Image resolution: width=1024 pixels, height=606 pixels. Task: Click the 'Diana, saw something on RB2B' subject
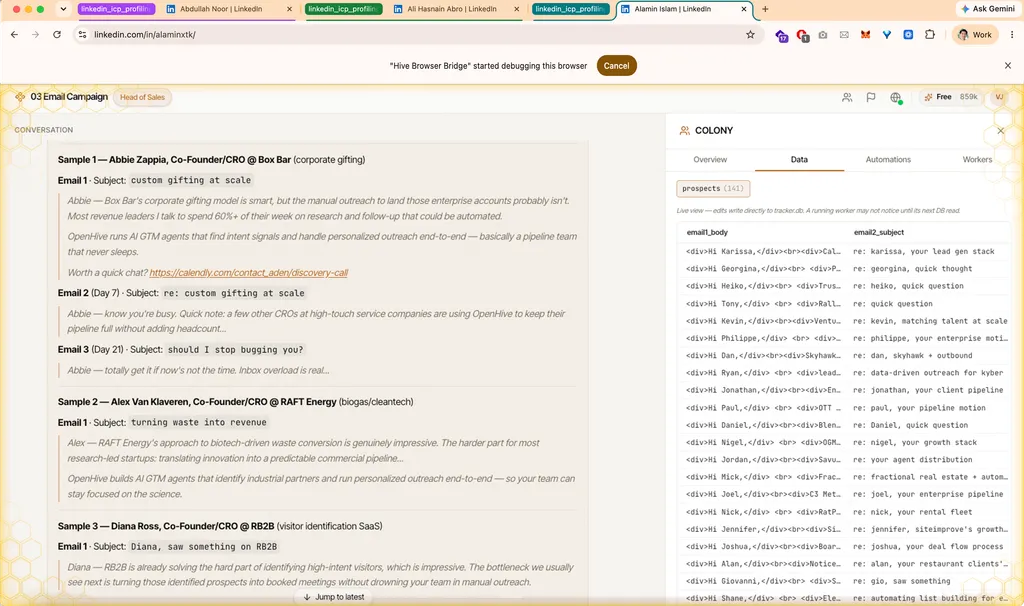click(204, 547)
